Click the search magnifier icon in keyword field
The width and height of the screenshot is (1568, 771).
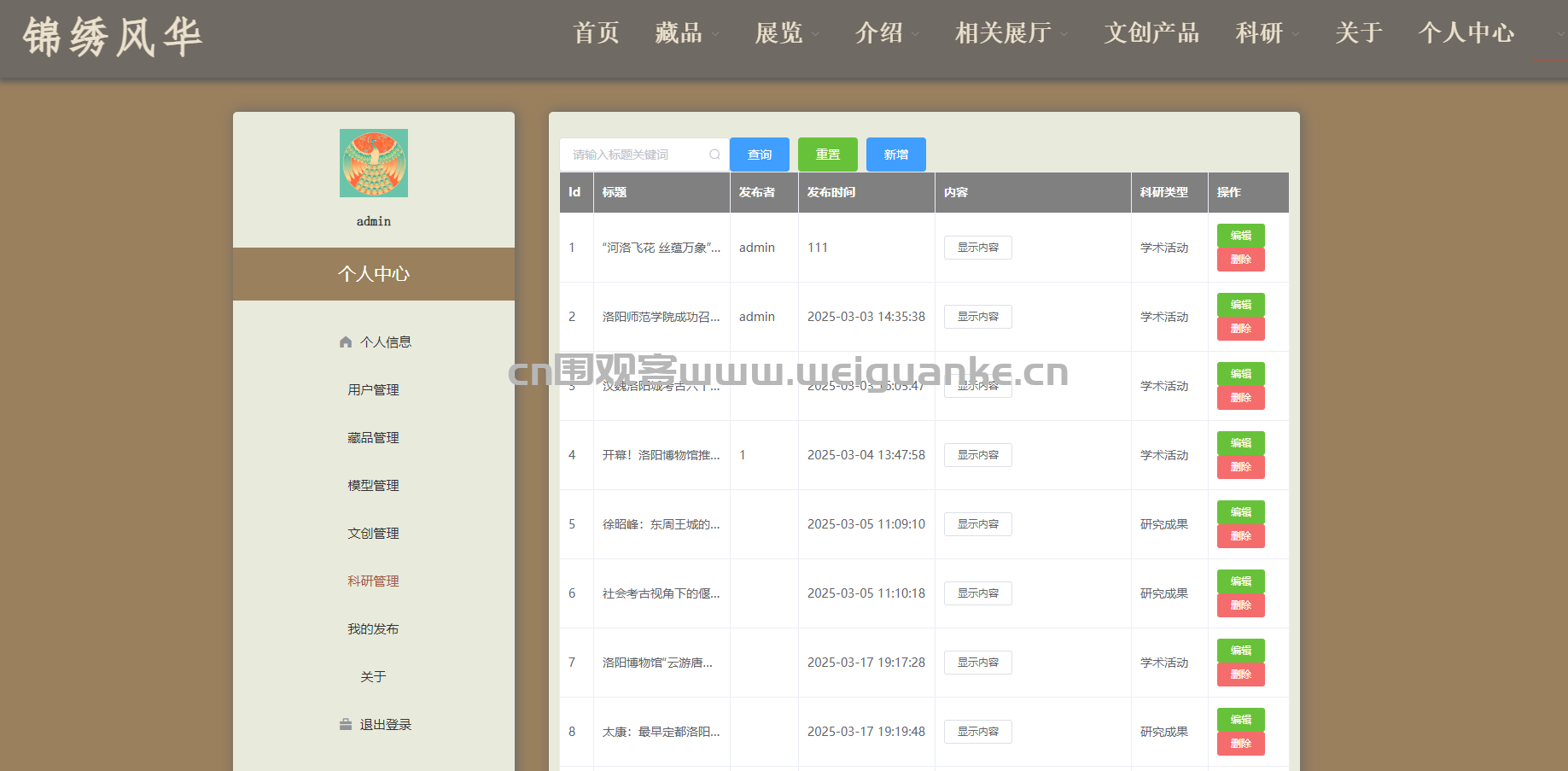click(x=714, y=155)
